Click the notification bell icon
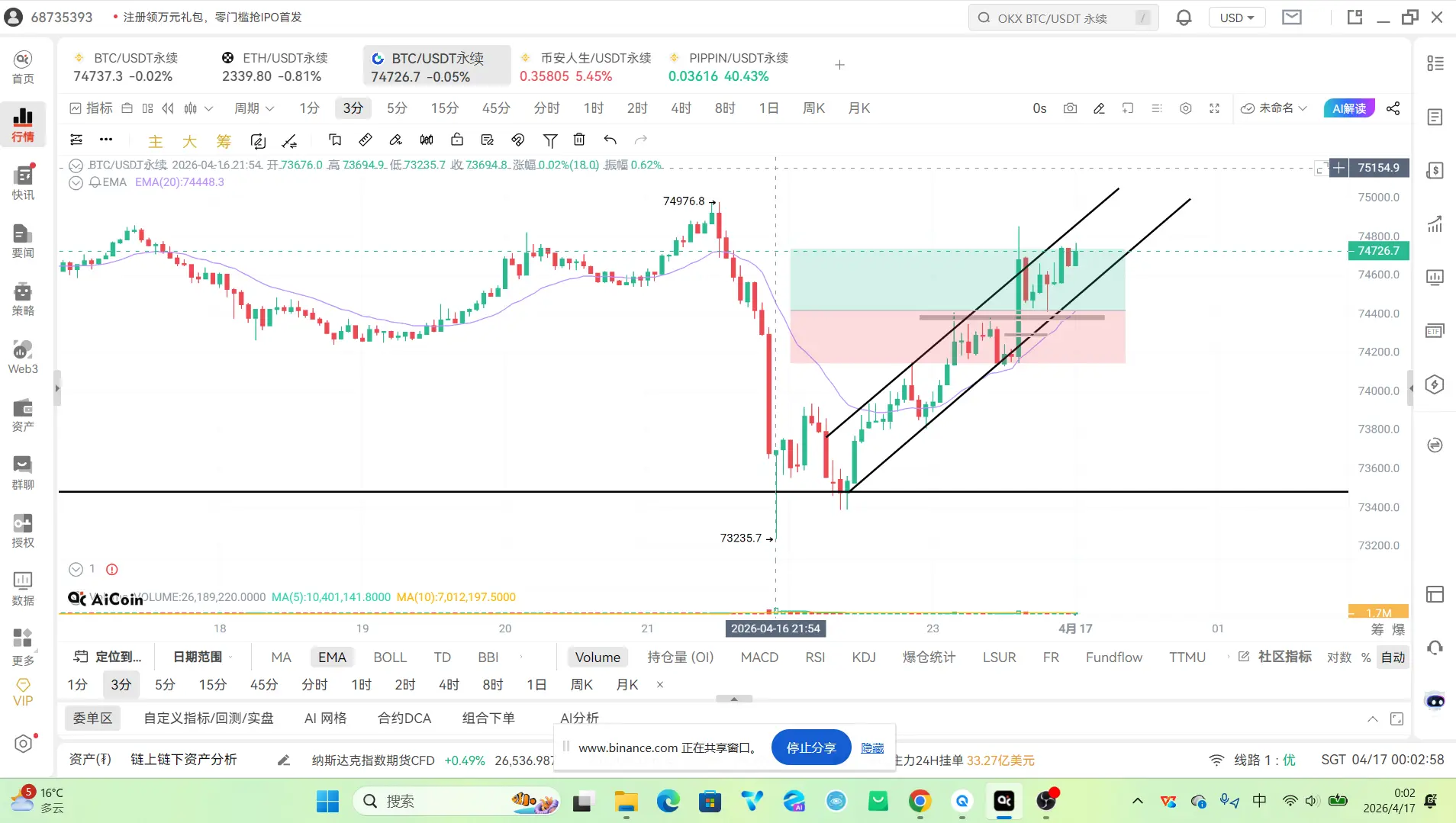 1184,18
